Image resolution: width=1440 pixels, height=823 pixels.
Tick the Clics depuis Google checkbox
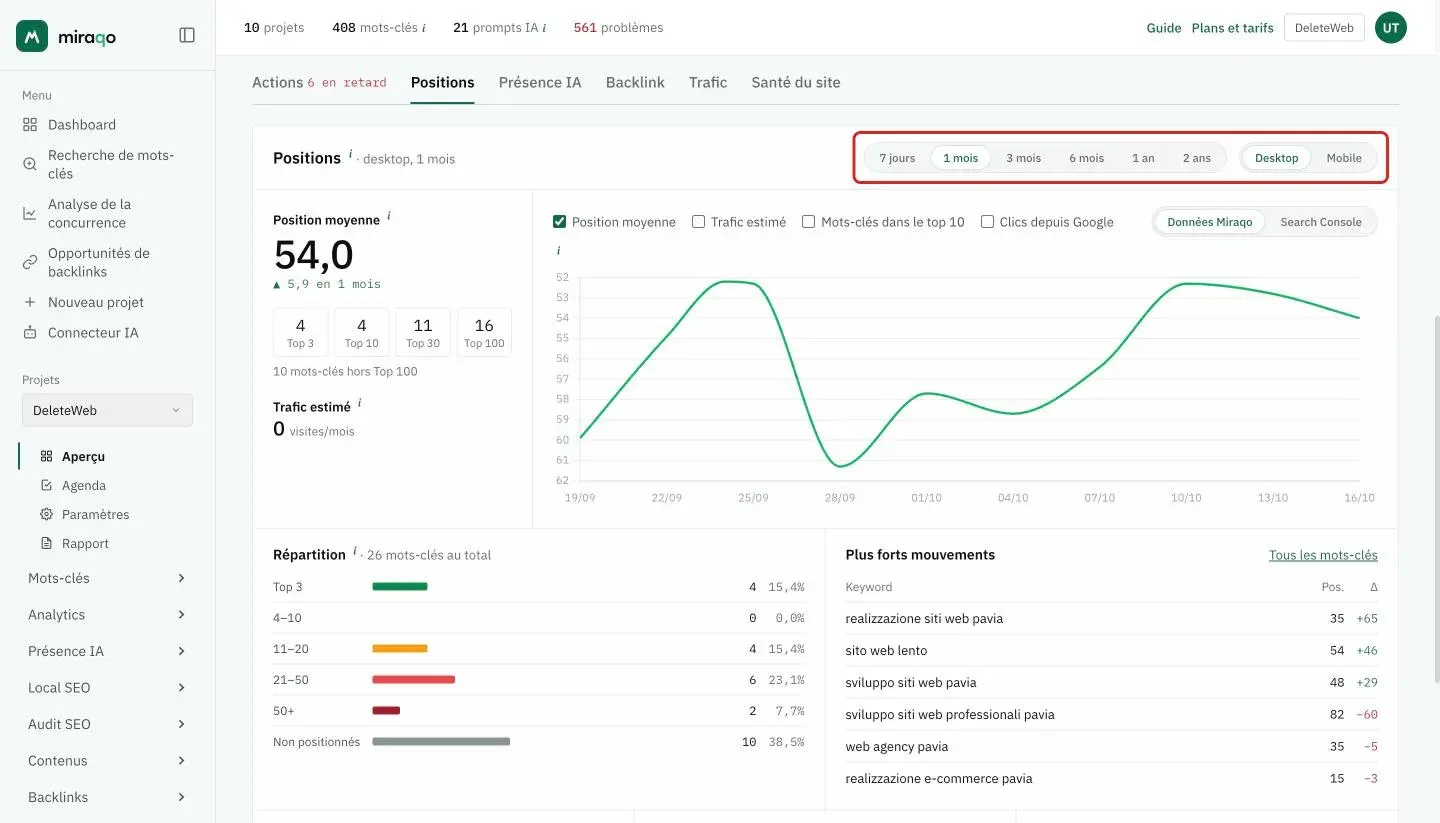(x=988, y=222)
